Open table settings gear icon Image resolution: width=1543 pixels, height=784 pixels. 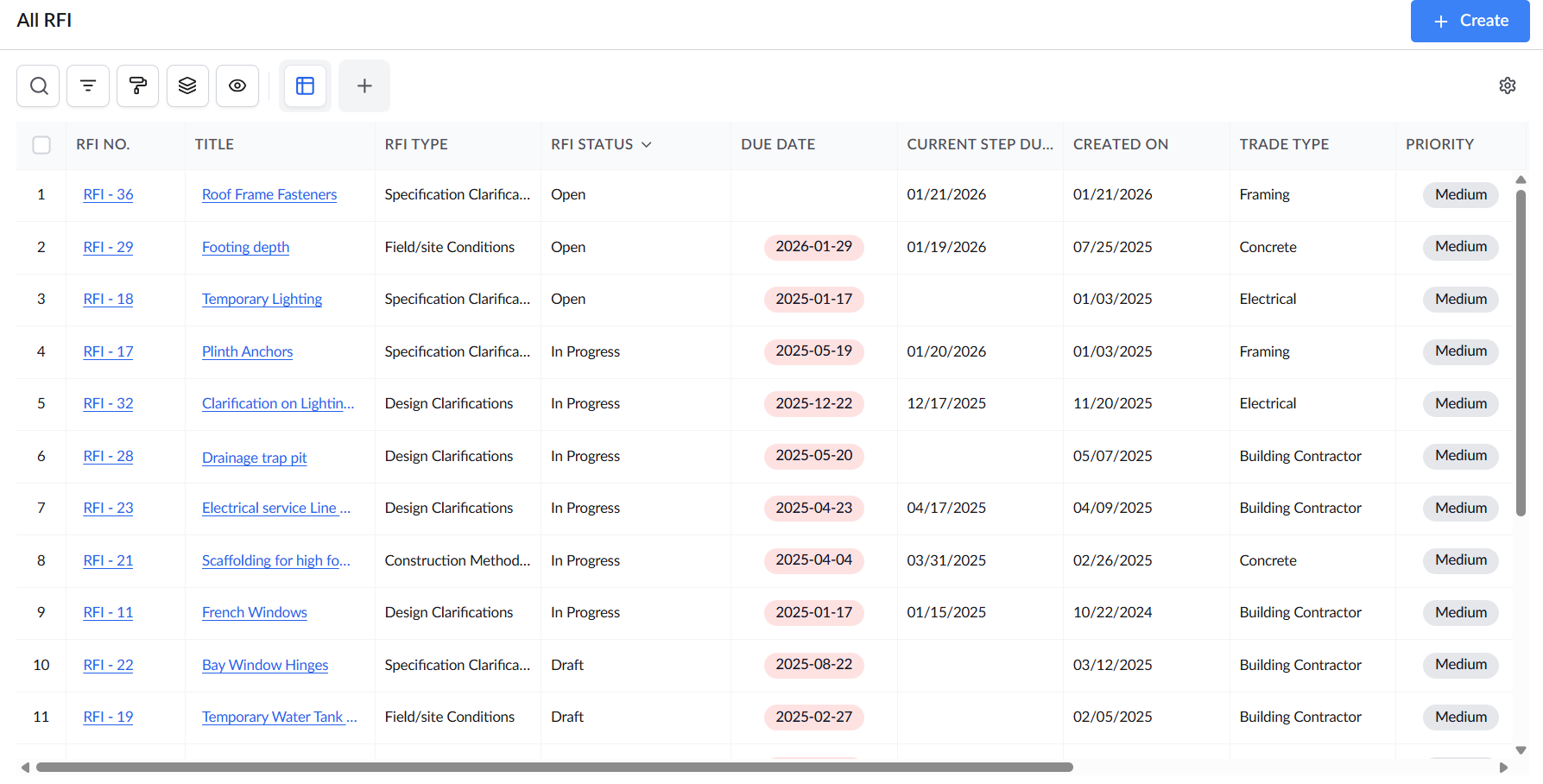[1508, 85]
